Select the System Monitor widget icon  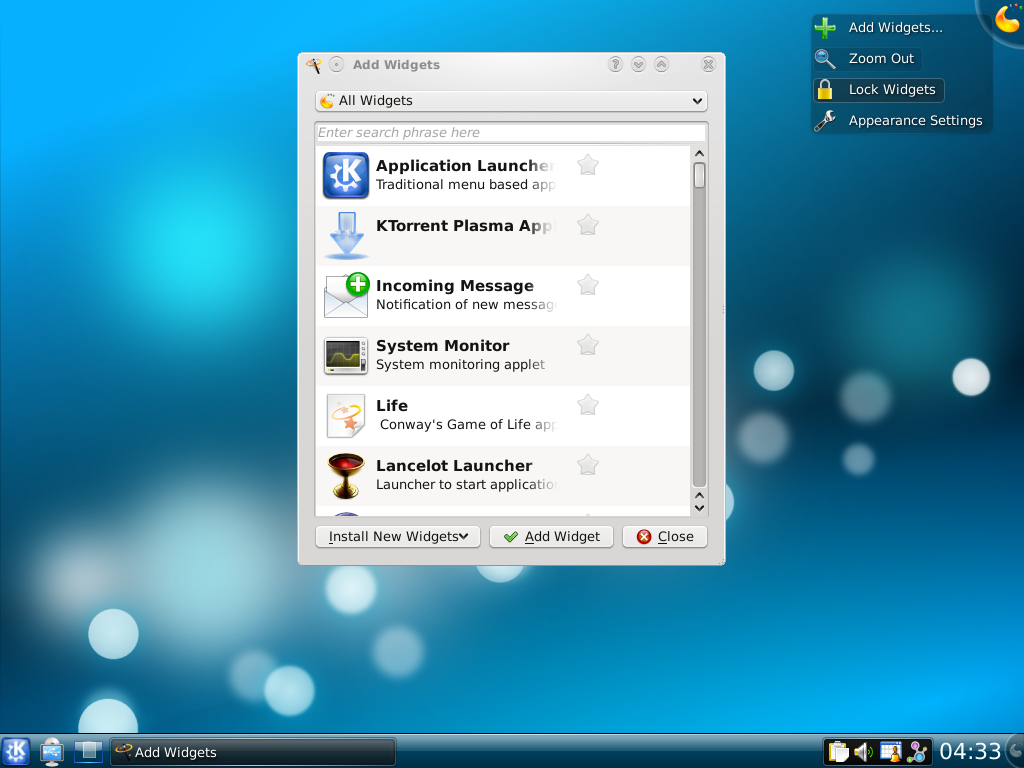(346, 355)
